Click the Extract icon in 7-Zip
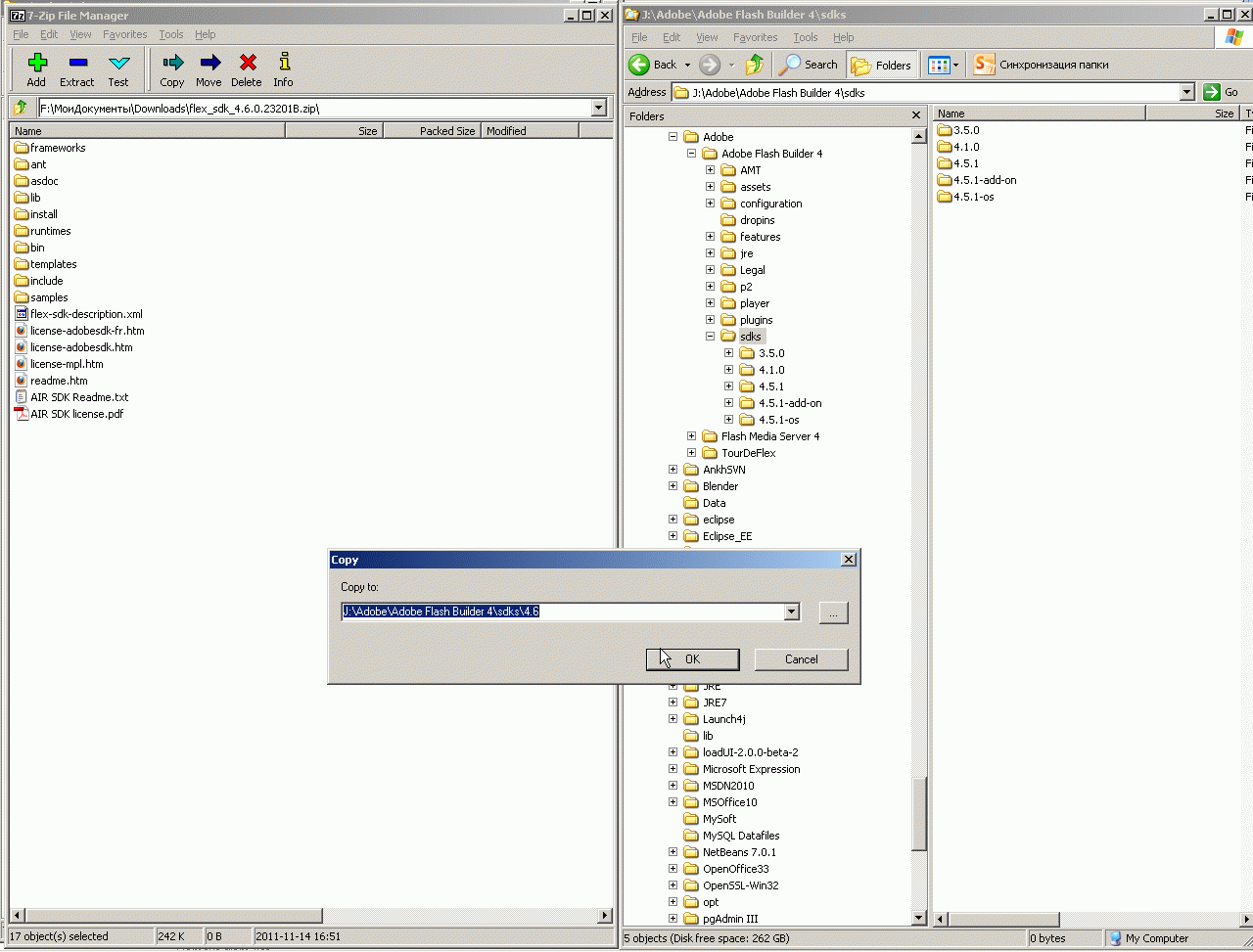Image resolution: width=1253 pixels, height=952 pixels. [x=77, y=70]
